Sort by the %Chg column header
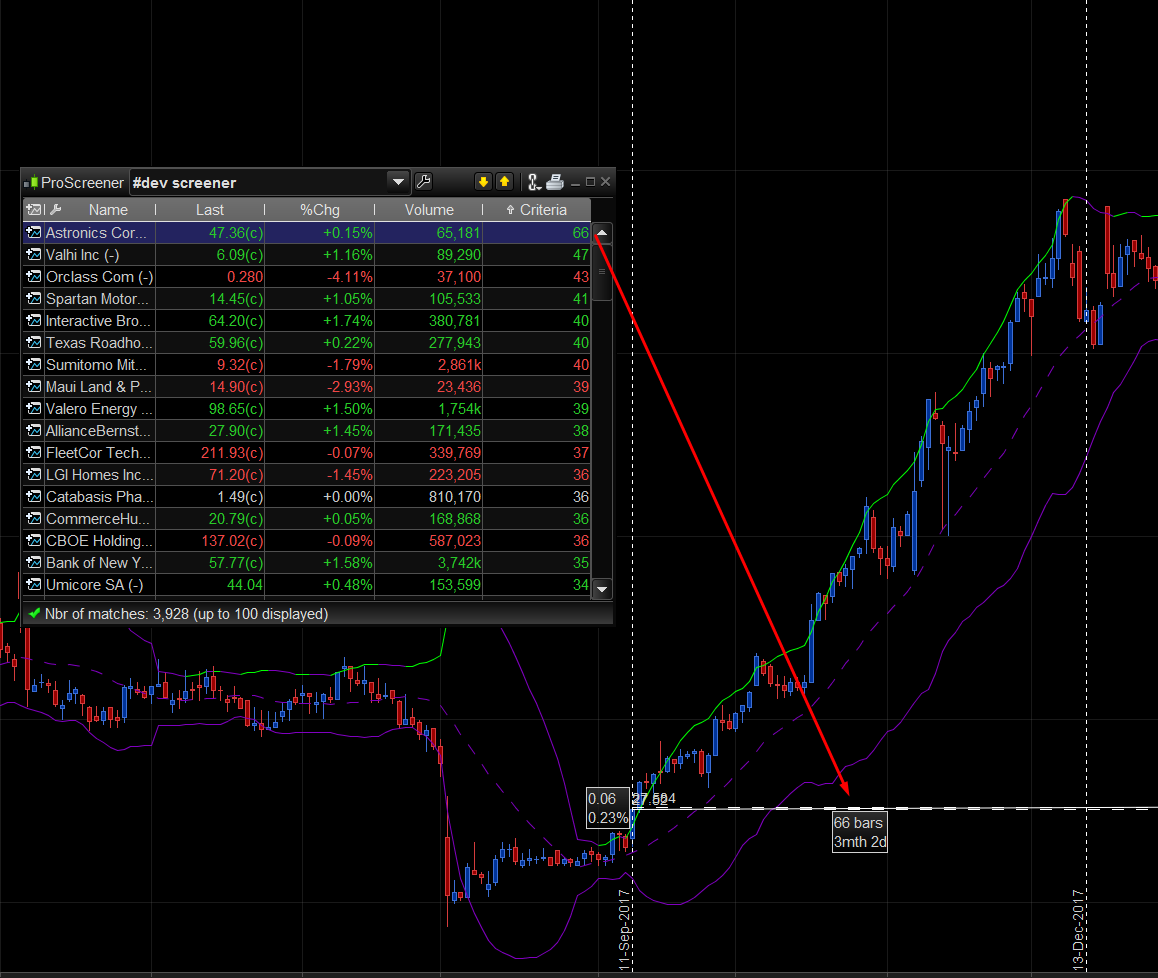This screenshot has height=978, width=1158. (x=320, y=210)
